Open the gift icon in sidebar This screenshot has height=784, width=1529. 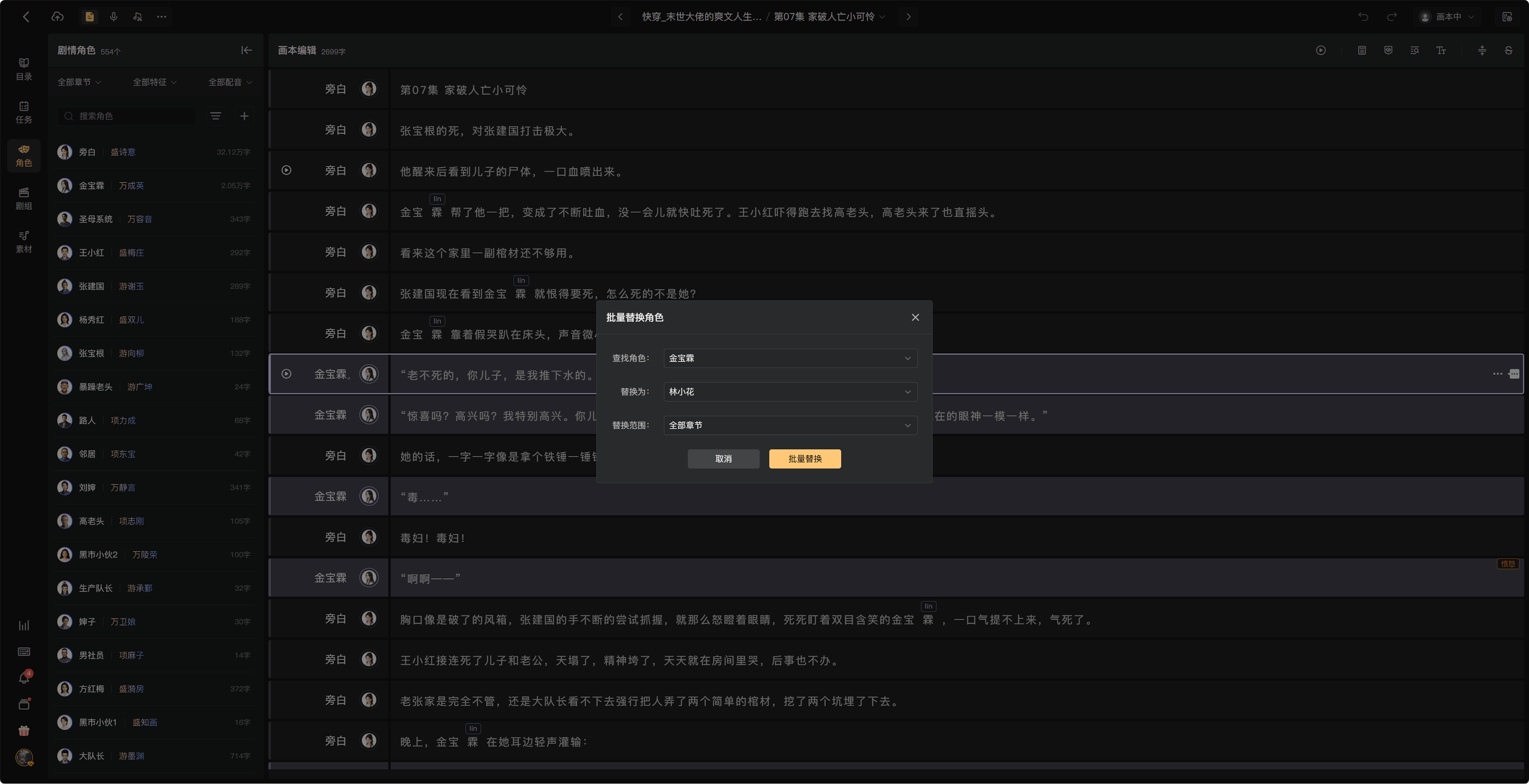[x=24, y=731]
